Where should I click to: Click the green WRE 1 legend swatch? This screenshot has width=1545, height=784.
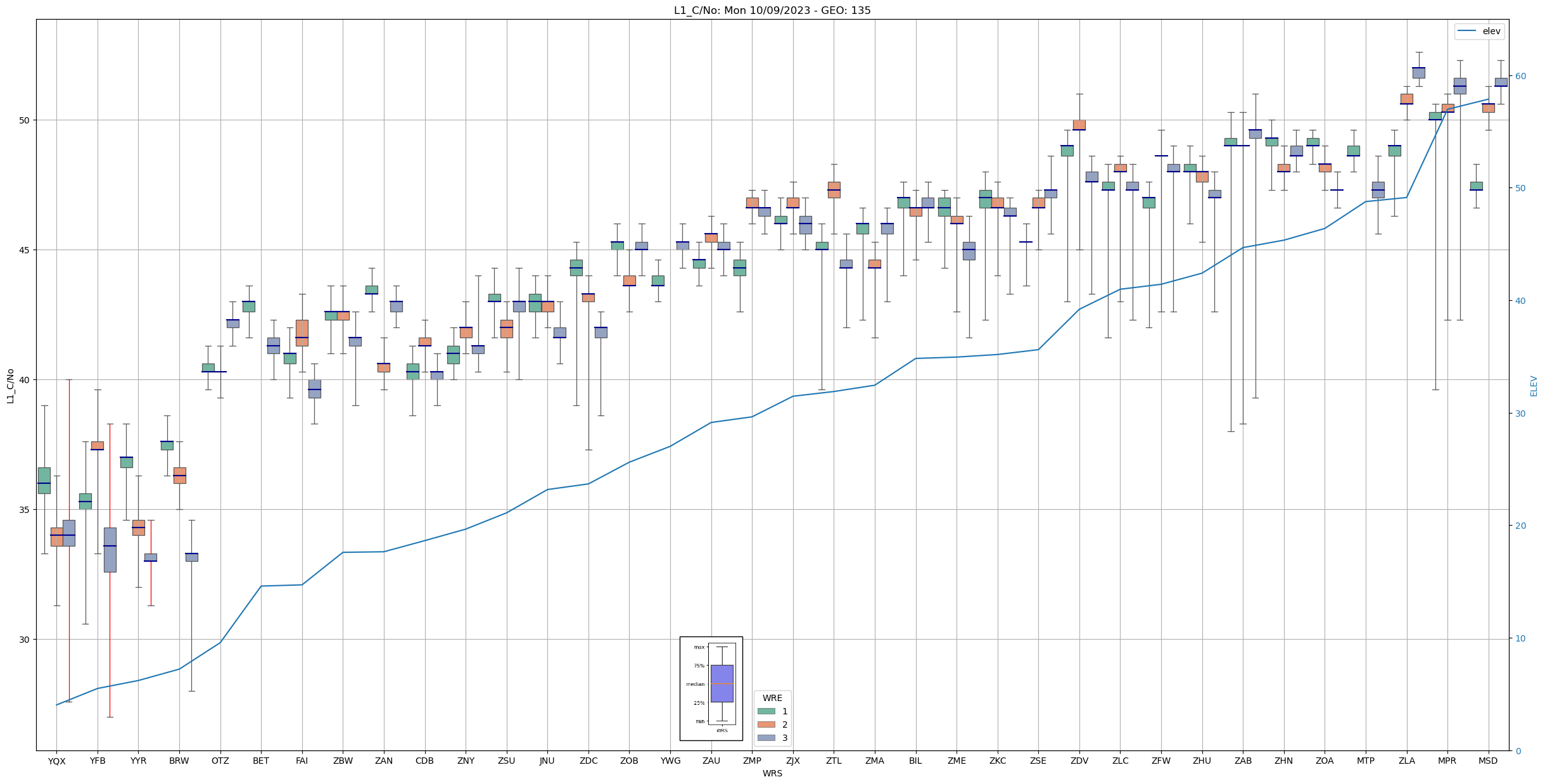(766, 711)
